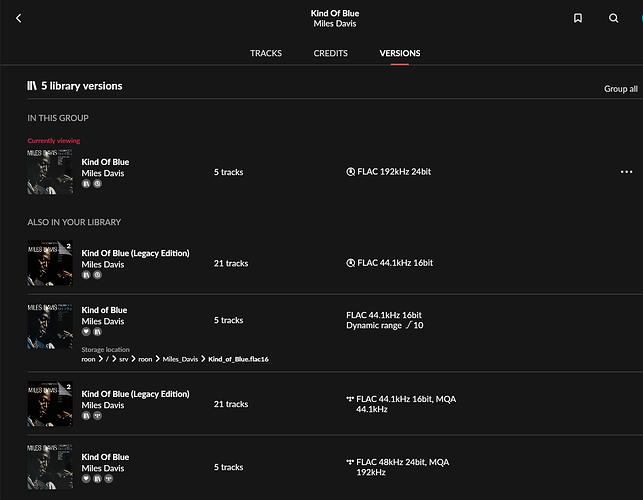
Task: Go back using the top-left arrow
Action: tap(18, 18)
